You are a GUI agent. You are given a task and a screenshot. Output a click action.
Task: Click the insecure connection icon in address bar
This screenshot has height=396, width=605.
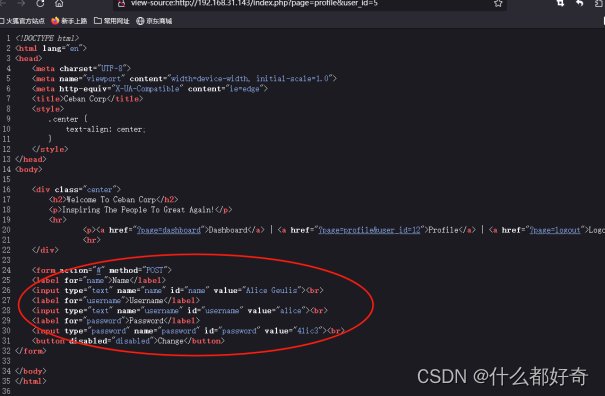coord(122,3)
